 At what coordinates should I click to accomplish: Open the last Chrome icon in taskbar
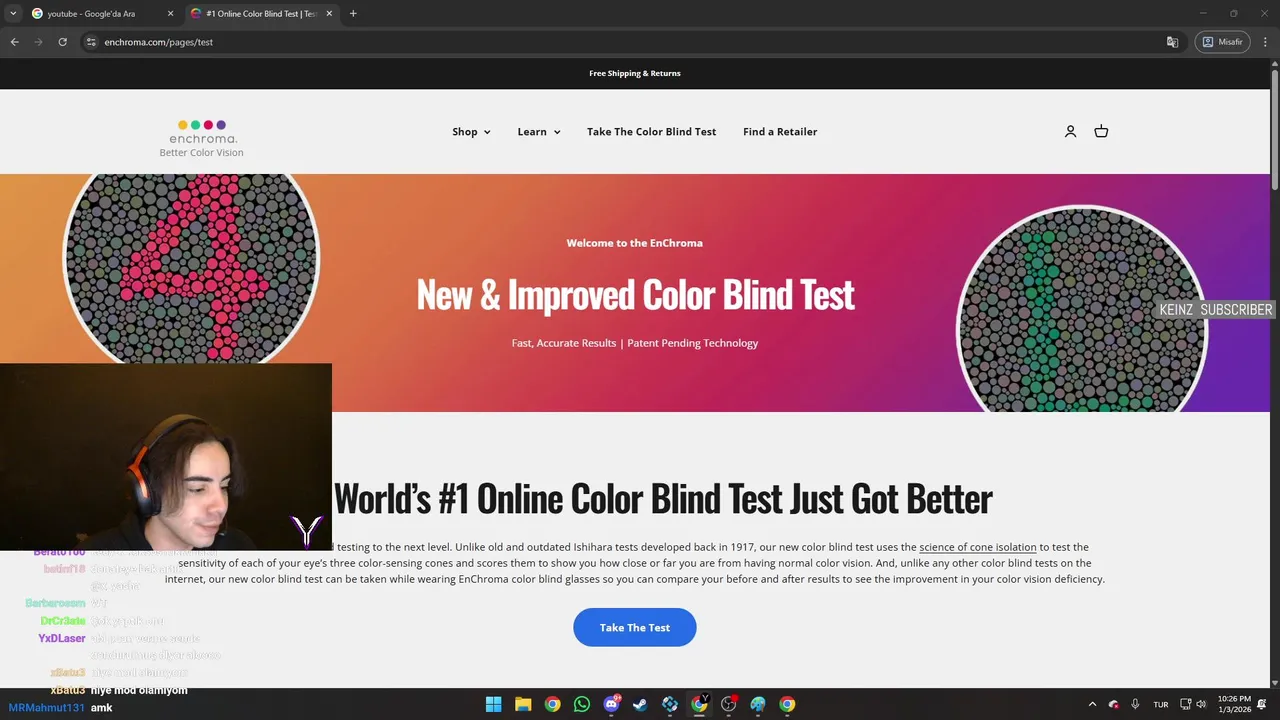pyautogui.click(x=787, y=704)
